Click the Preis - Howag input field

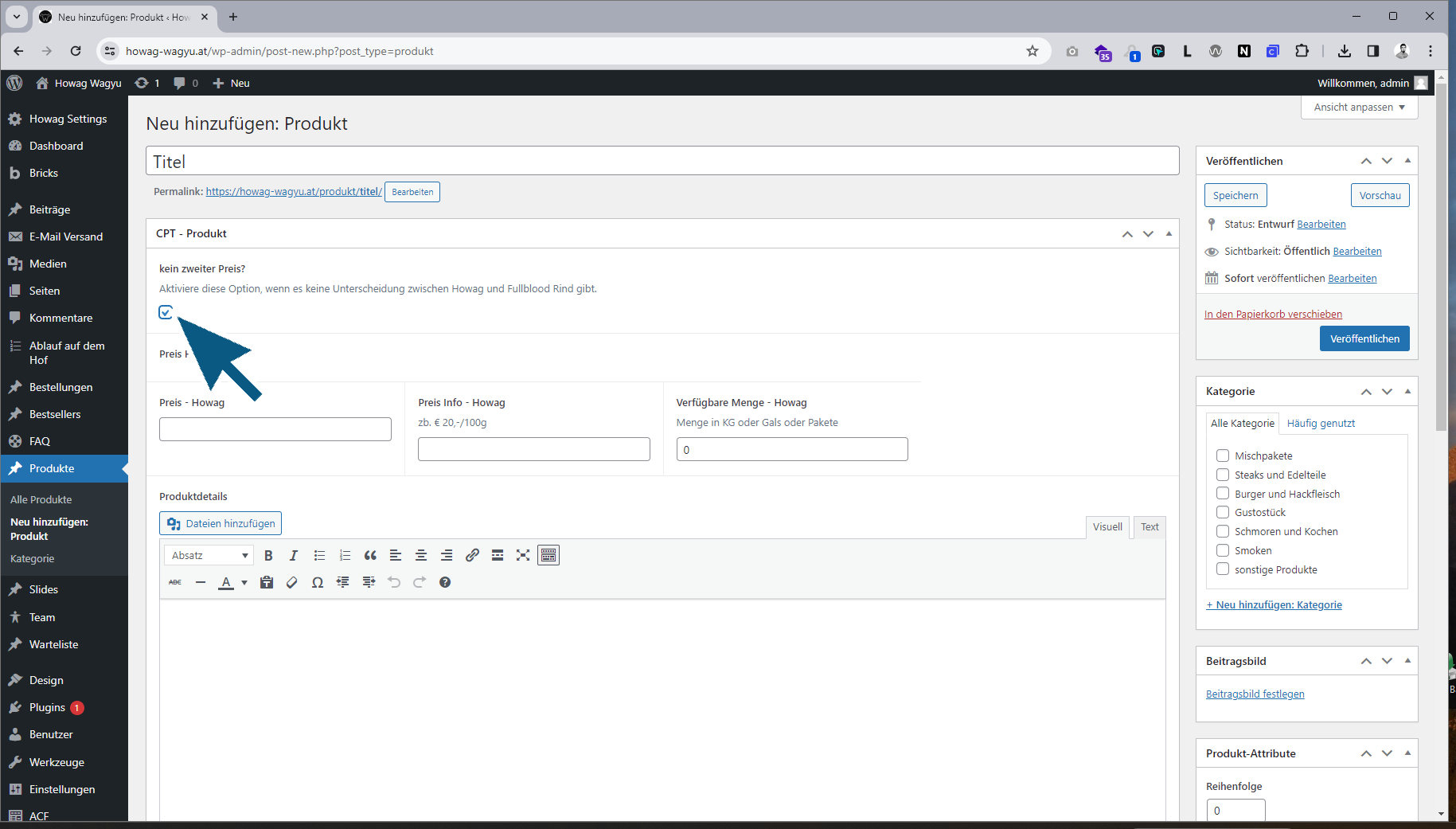click(x=275, y=429)
